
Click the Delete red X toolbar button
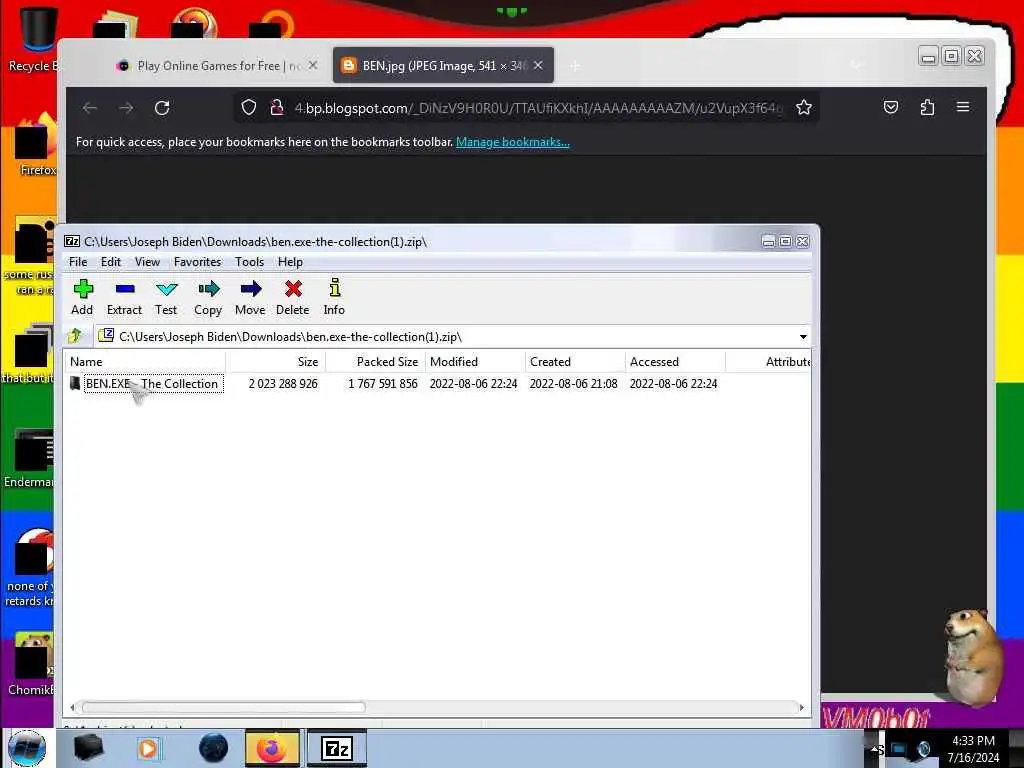coord(293,297)
